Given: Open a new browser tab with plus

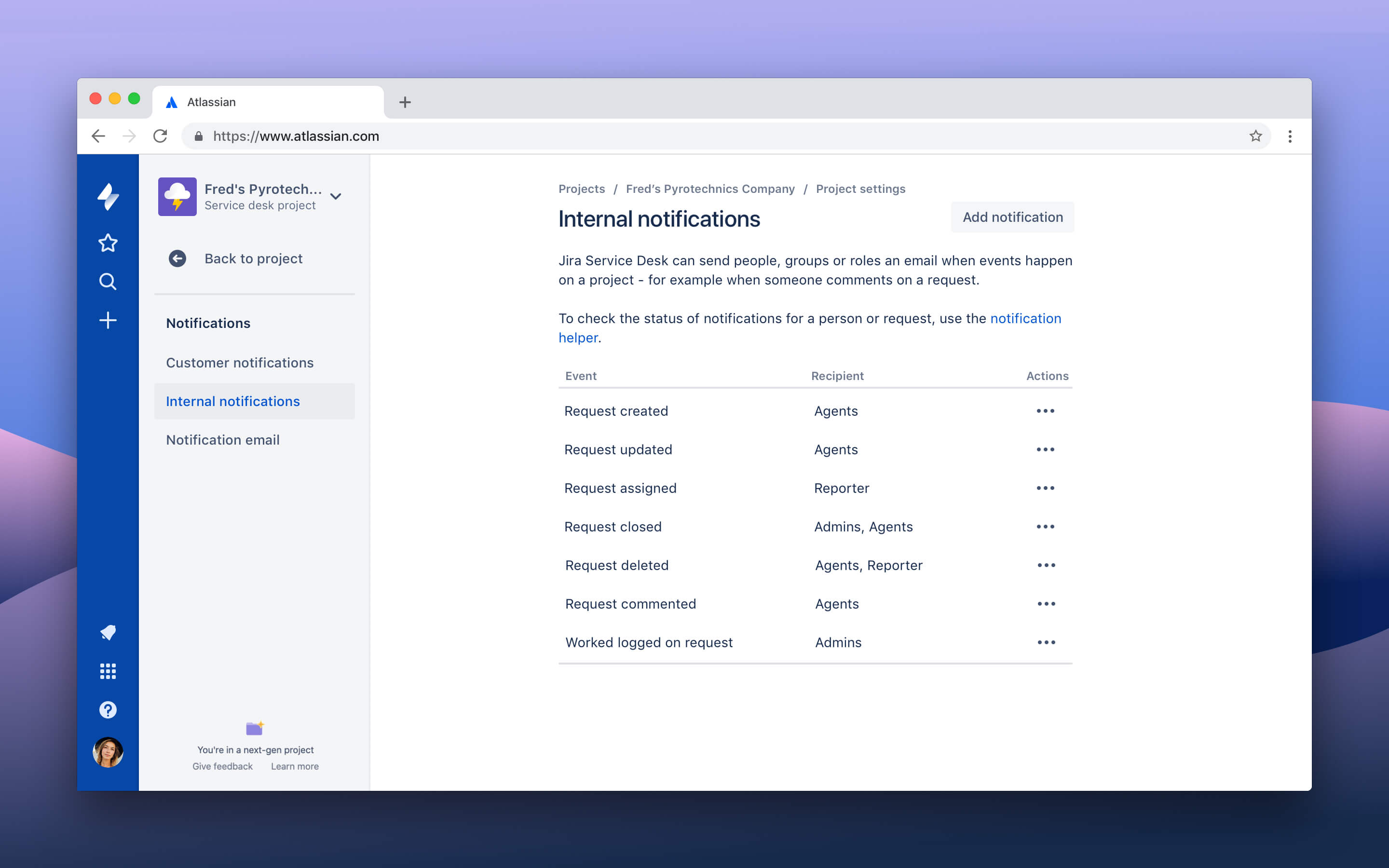Looking at the screenshot, I should click(x=405, y=102).
